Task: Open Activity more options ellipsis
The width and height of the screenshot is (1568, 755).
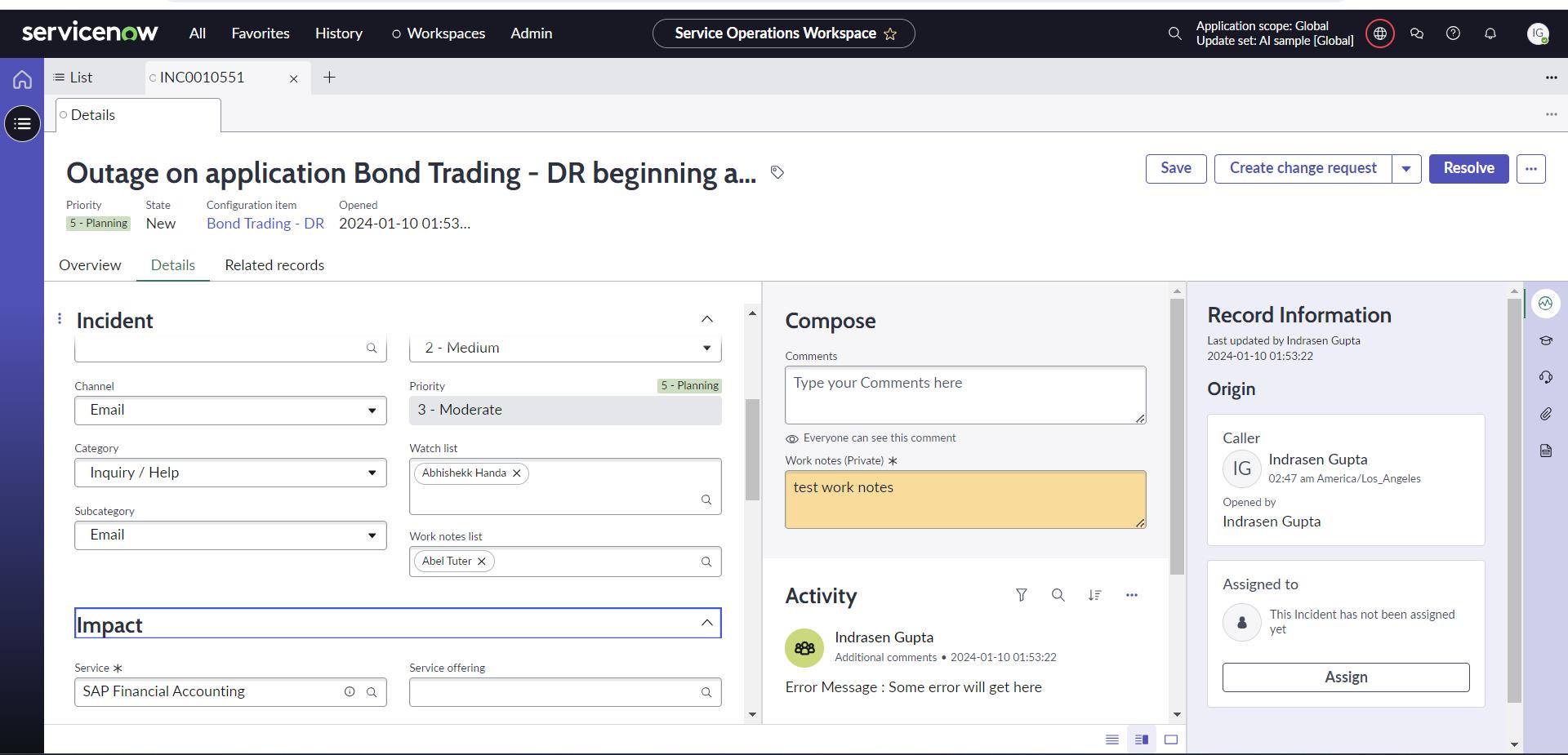Action: (x=1131, y=595)
